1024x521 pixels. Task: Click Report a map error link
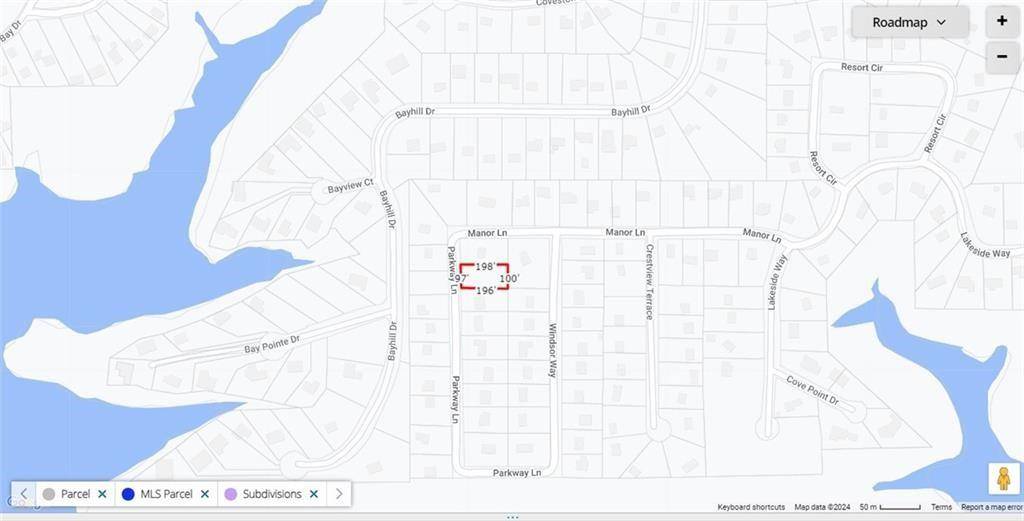coord(991,507)
